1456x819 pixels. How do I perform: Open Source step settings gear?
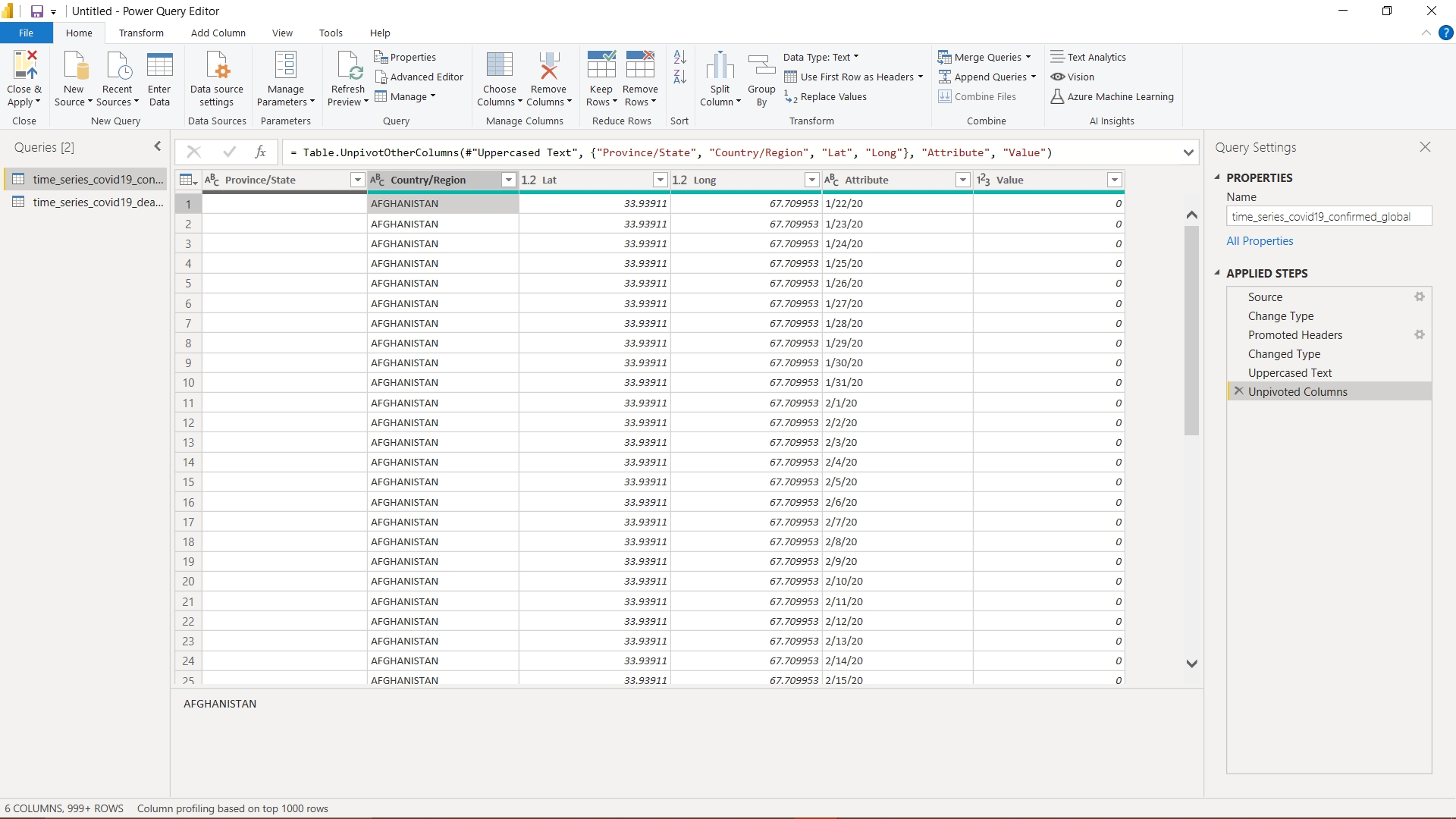click(1419, 297)
